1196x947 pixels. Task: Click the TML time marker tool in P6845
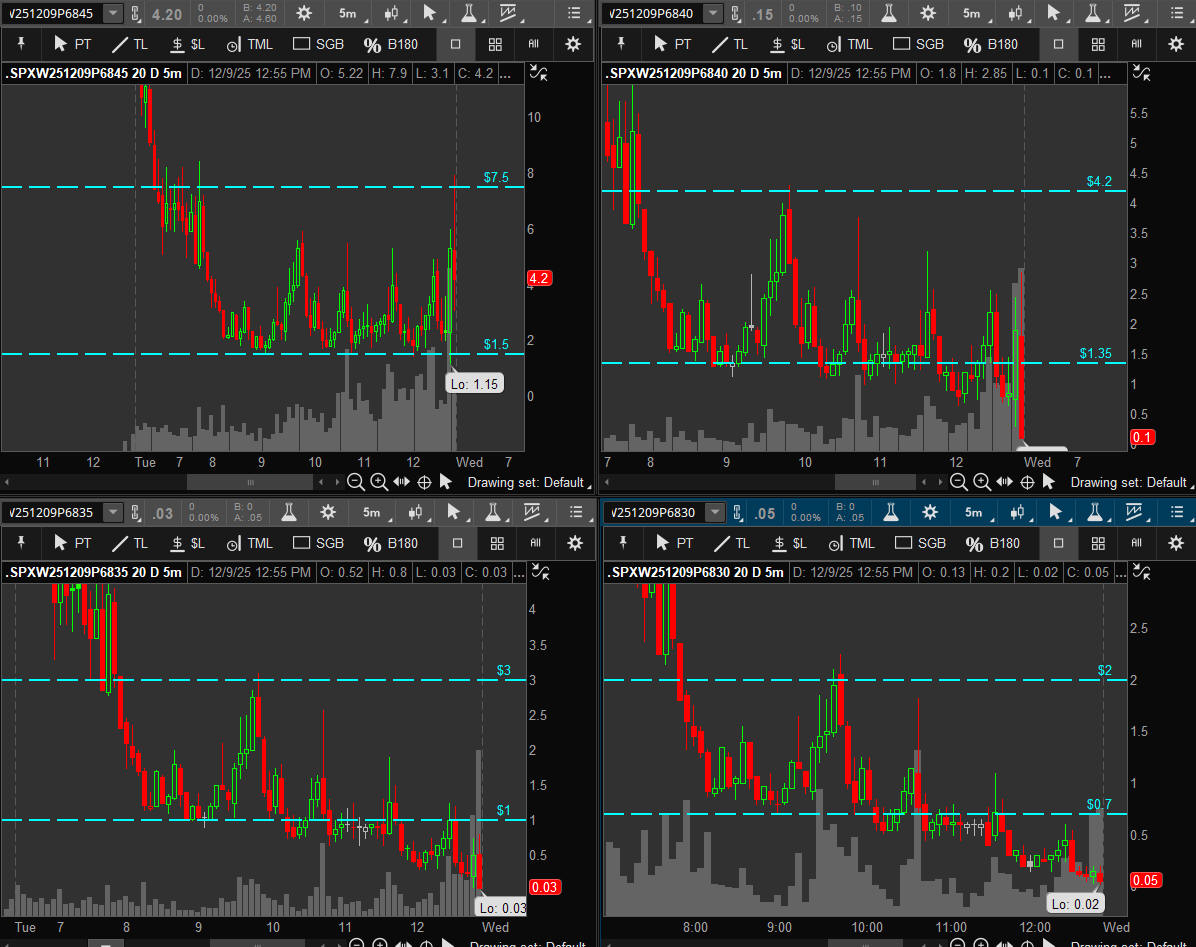coord(248,44)
